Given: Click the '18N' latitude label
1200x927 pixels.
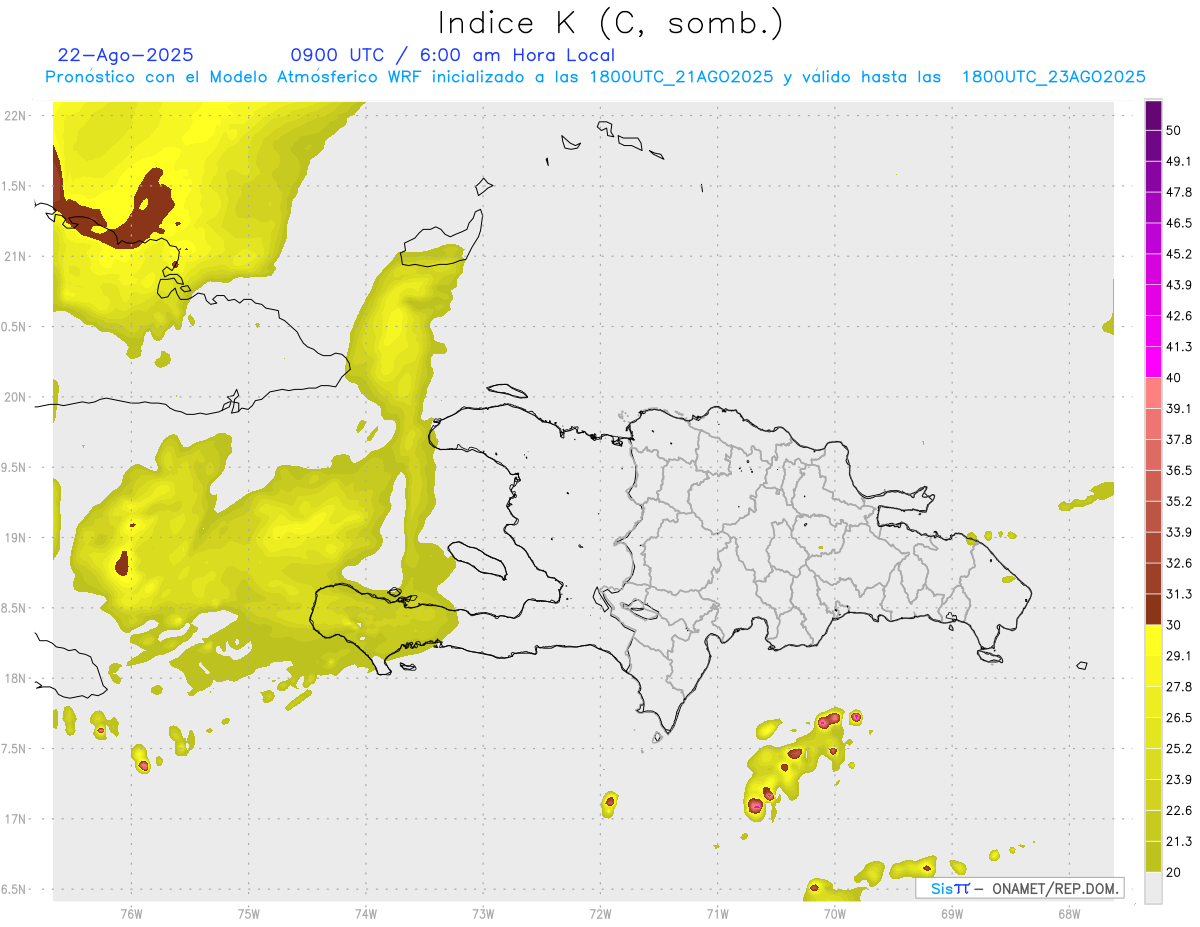Looking at the screenshot, I should [15, 678].
